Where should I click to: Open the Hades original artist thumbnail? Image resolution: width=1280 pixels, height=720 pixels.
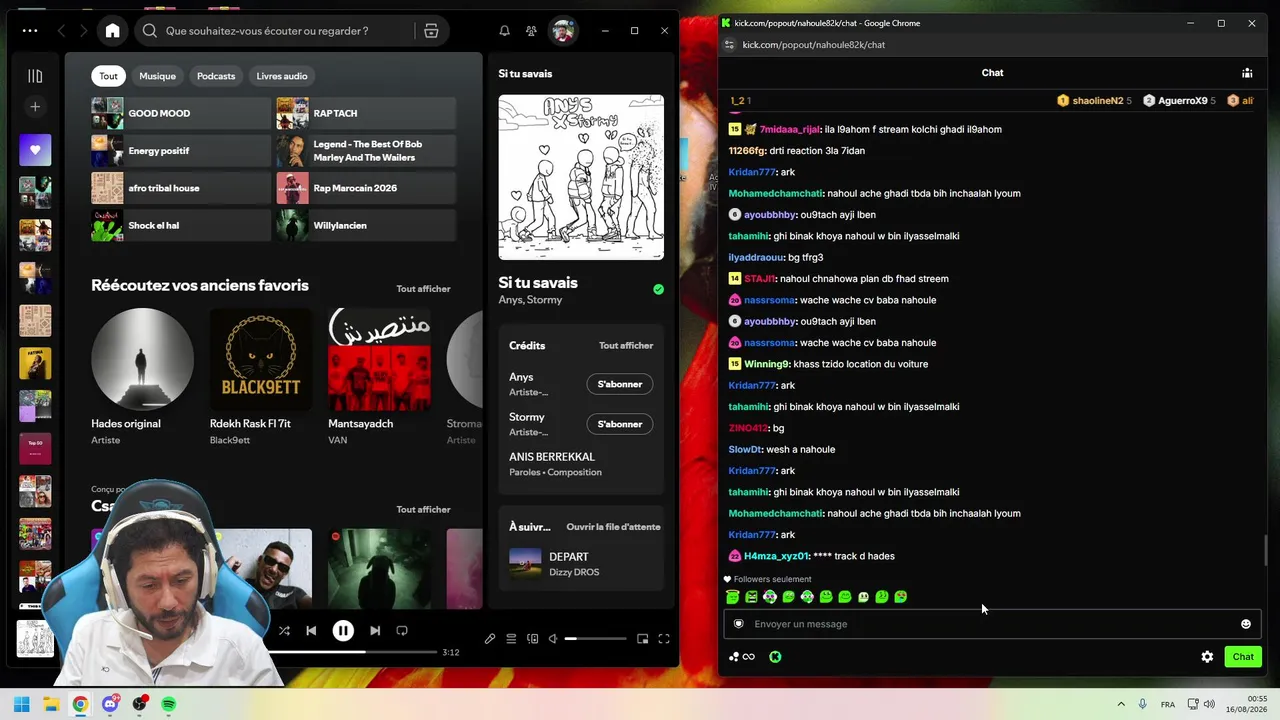pos(142,359)
